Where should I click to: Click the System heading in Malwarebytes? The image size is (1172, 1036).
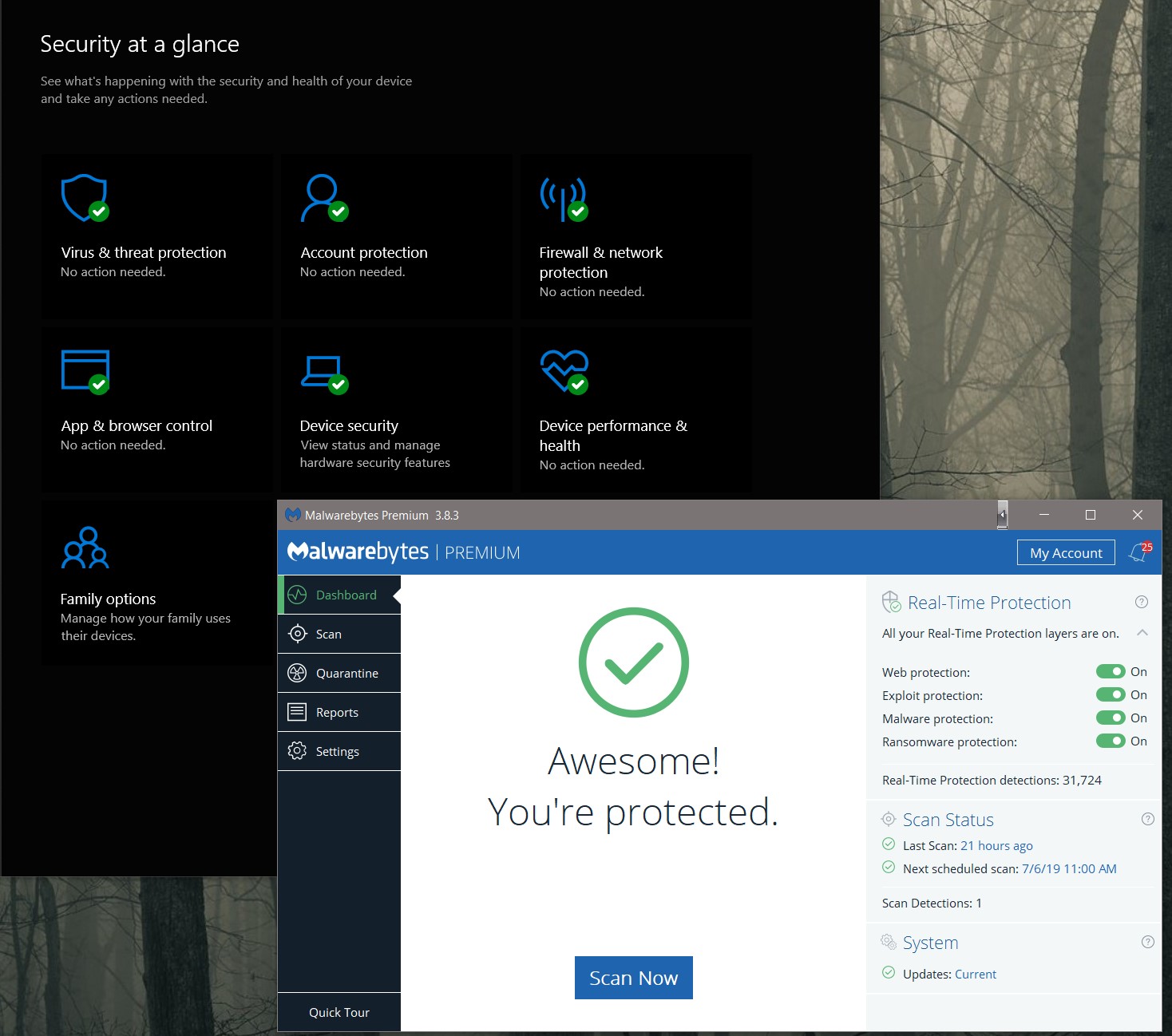[930, 943]
